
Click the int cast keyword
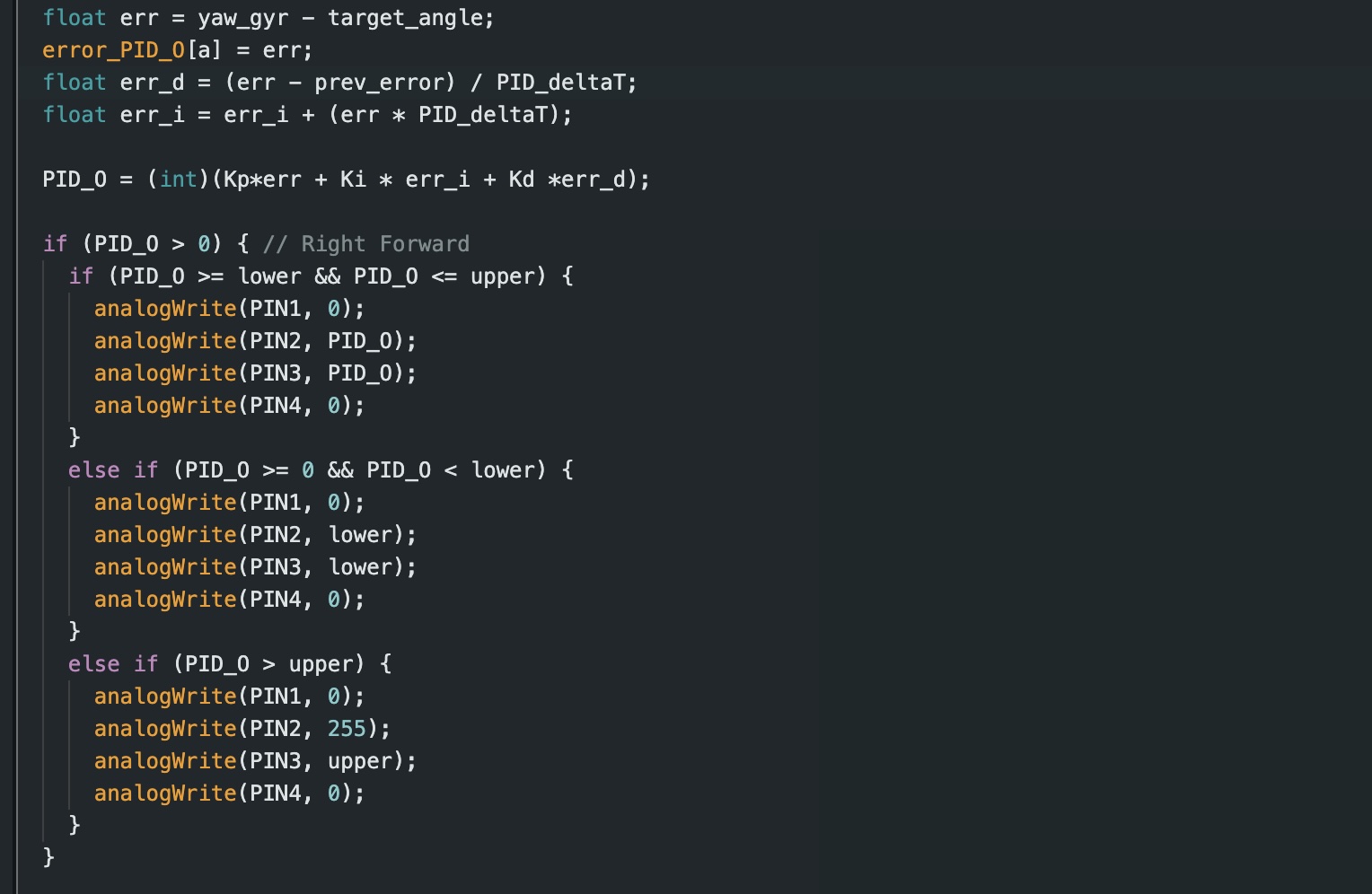[x=179, y=180]
